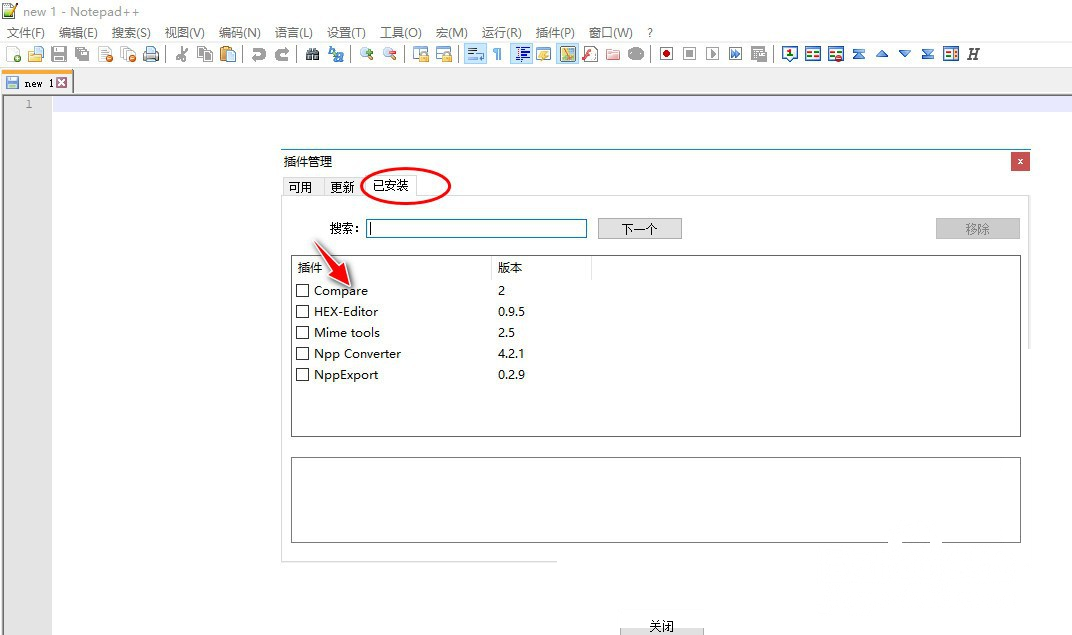1072x635 pixels.
Task: Click the Start Recording macro icon
Action: (666, 54)
